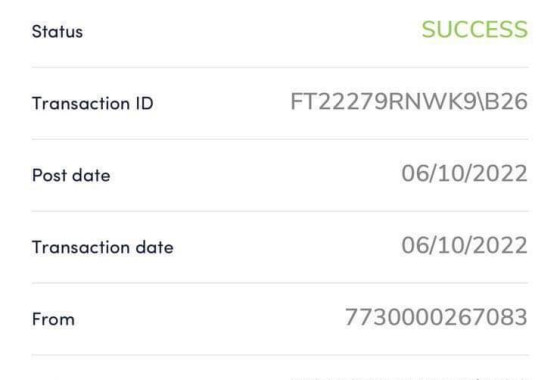Click the divider below the Transaction ID row
This screenshot has height=380, width=560.
point(280,139)
